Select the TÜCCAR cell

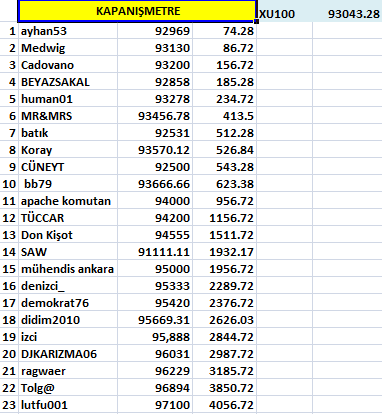click(68, 218)
